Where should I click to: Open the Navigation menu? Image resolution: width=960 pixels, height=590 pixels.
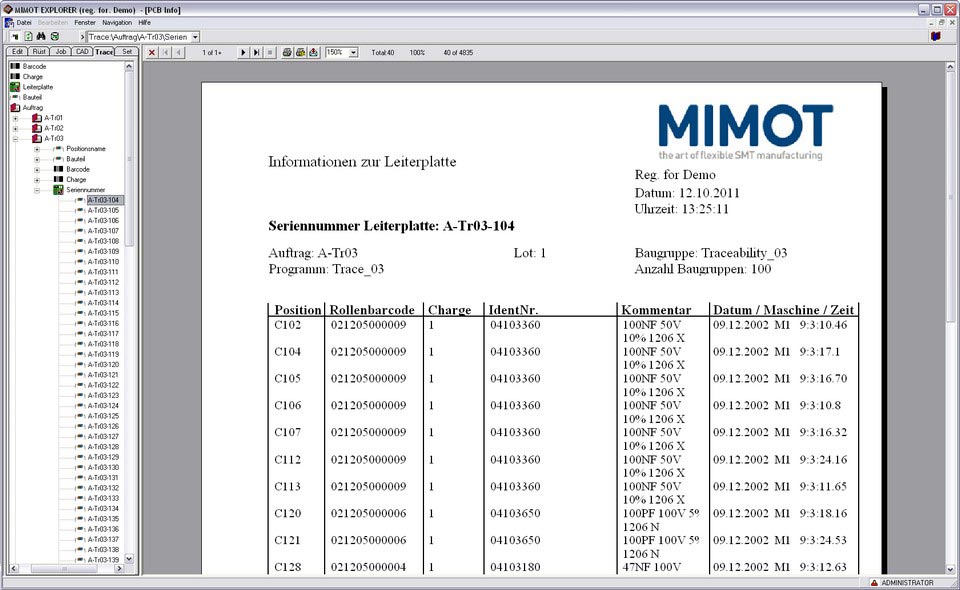(x=117, y=23)
